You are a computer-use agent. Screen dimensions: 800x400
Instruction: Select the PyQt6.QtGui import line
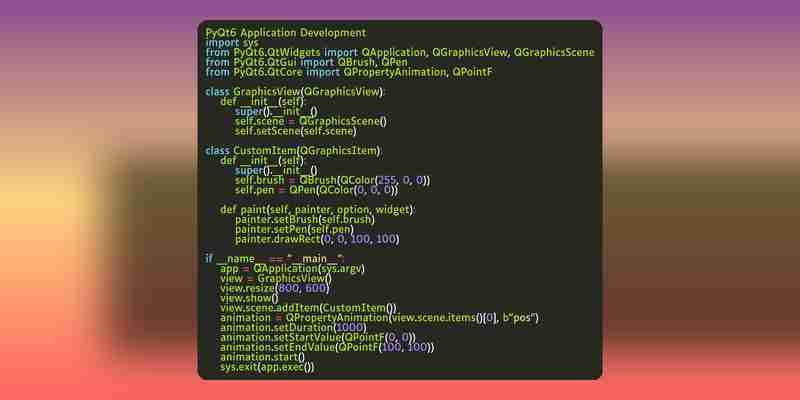click(307, 62)
